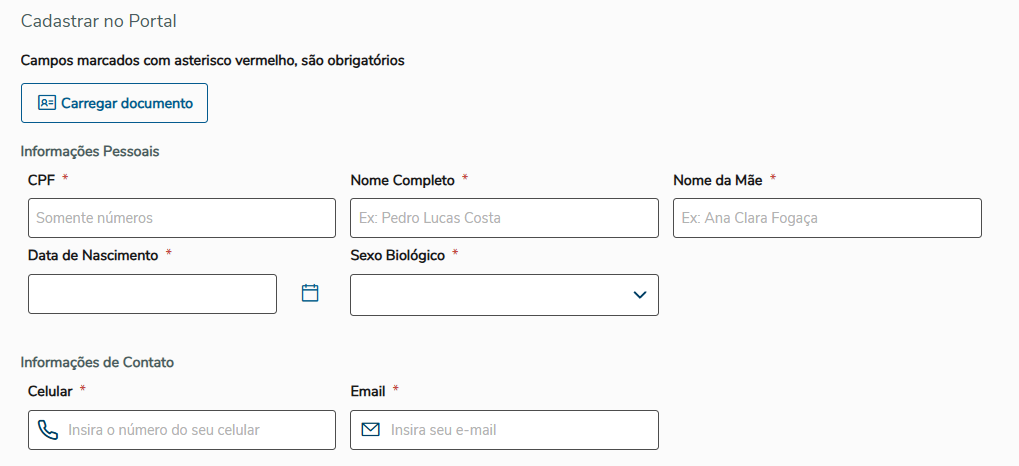Click the Nome da Mãe label

point(717,180)
